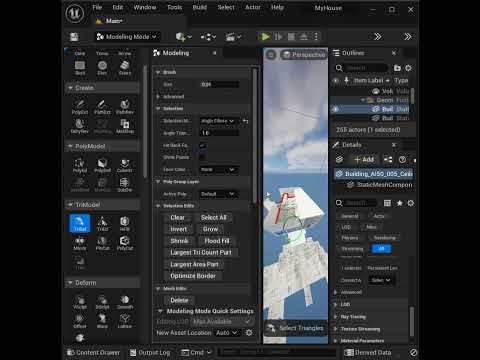
Task: Activate the PathExt create tool
Action: 102,107
